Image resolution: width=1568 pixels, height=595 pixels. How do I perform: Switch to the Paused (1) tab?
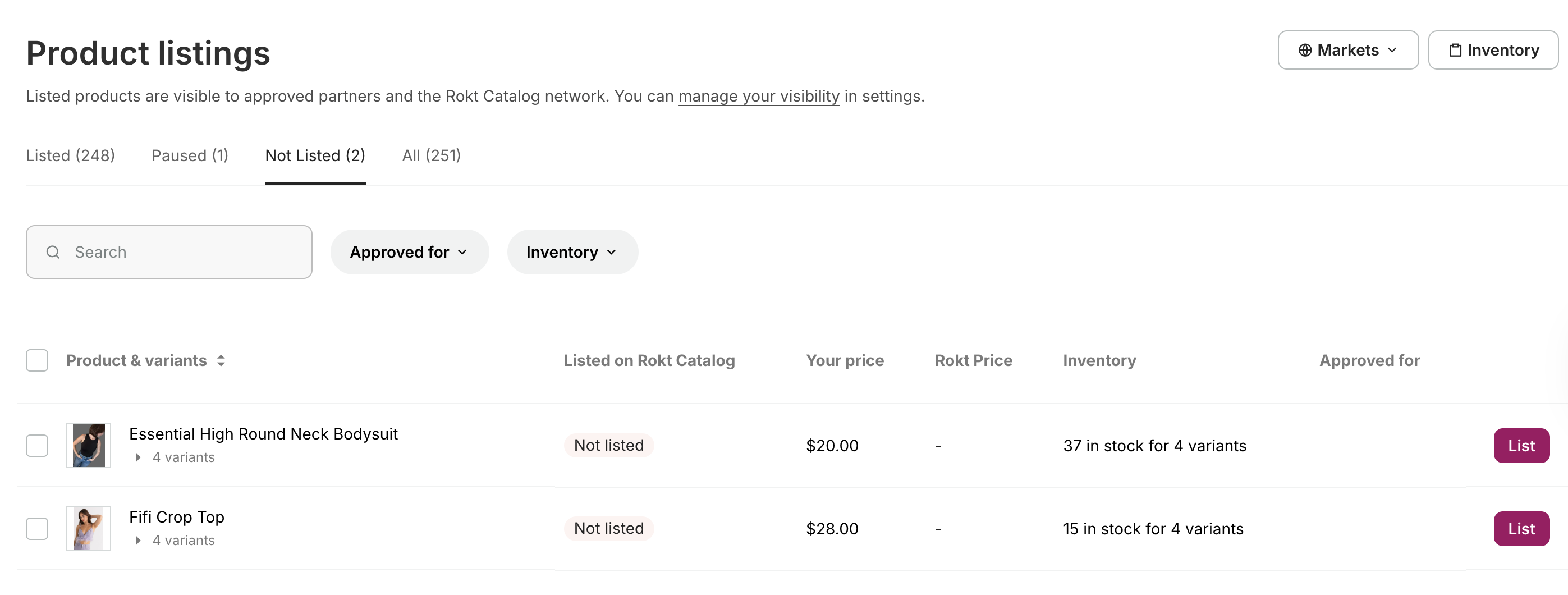click(x=190, y=156)
